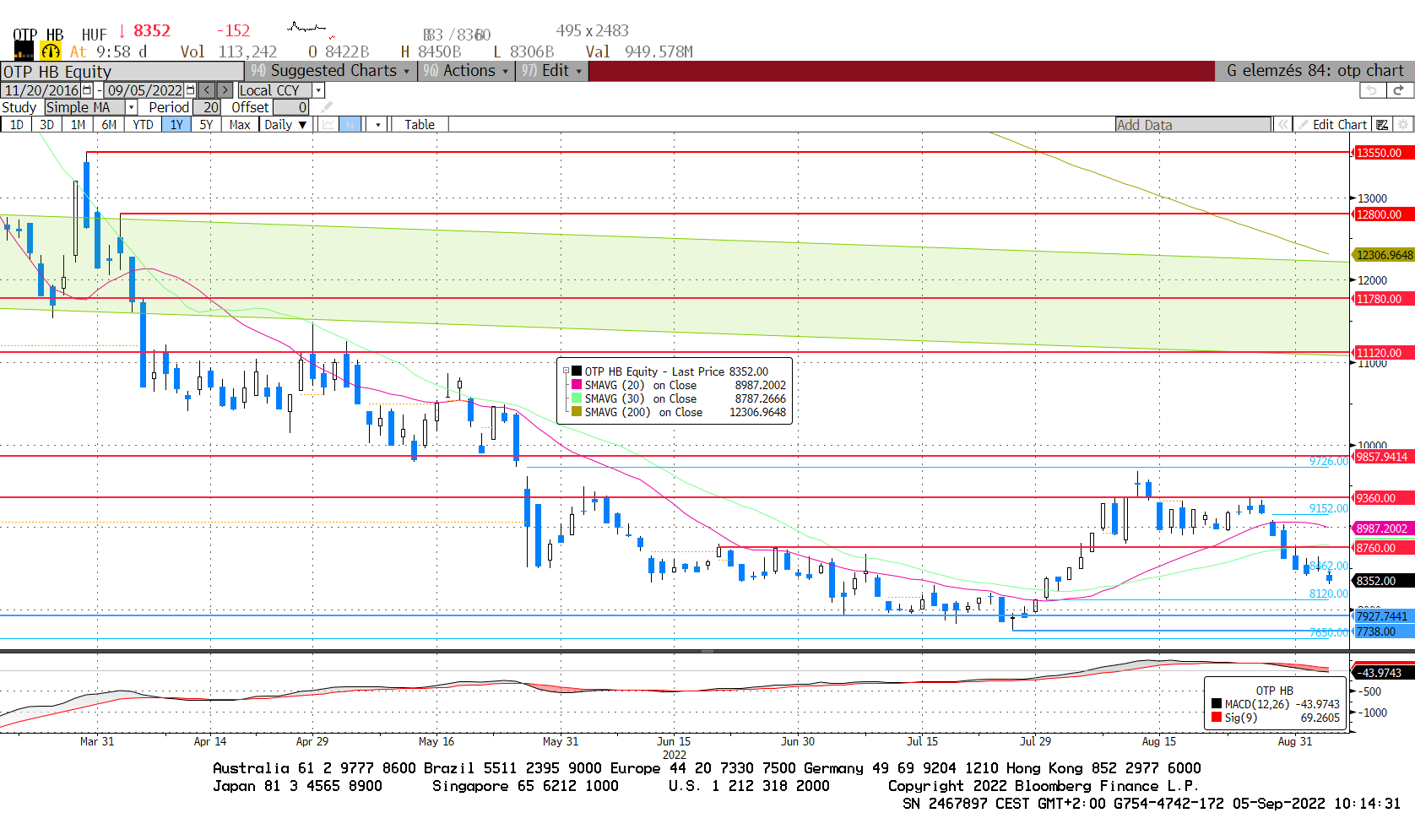Click the -43.9743 MACD value label
Viewport: 1415px width, 840px height.
pos(1383,673)
